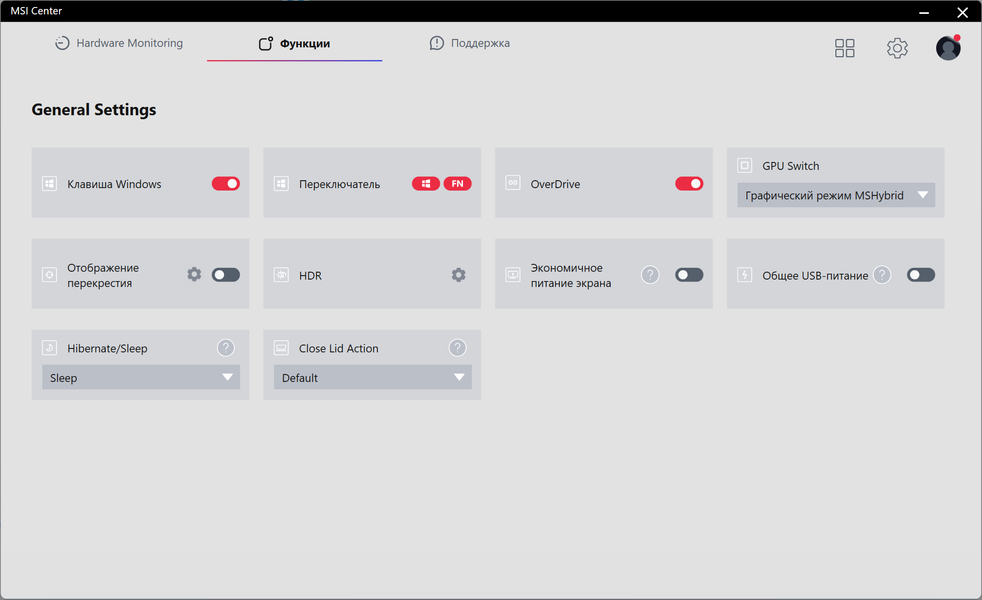The width and height of the screenshot is (982, 600).
Task: Click the Hibernate/Sleep moon icon
Action: tap(49, 348)
